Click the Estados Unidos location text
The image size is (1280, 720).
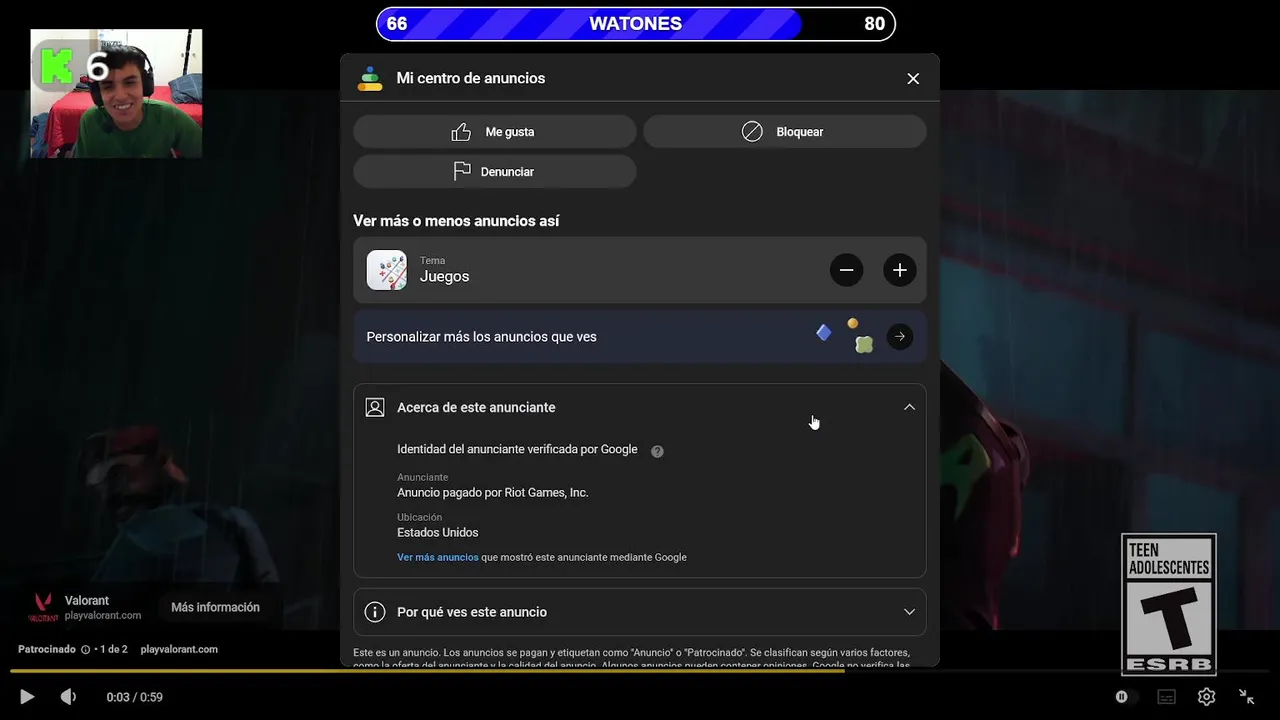point(438,533)
